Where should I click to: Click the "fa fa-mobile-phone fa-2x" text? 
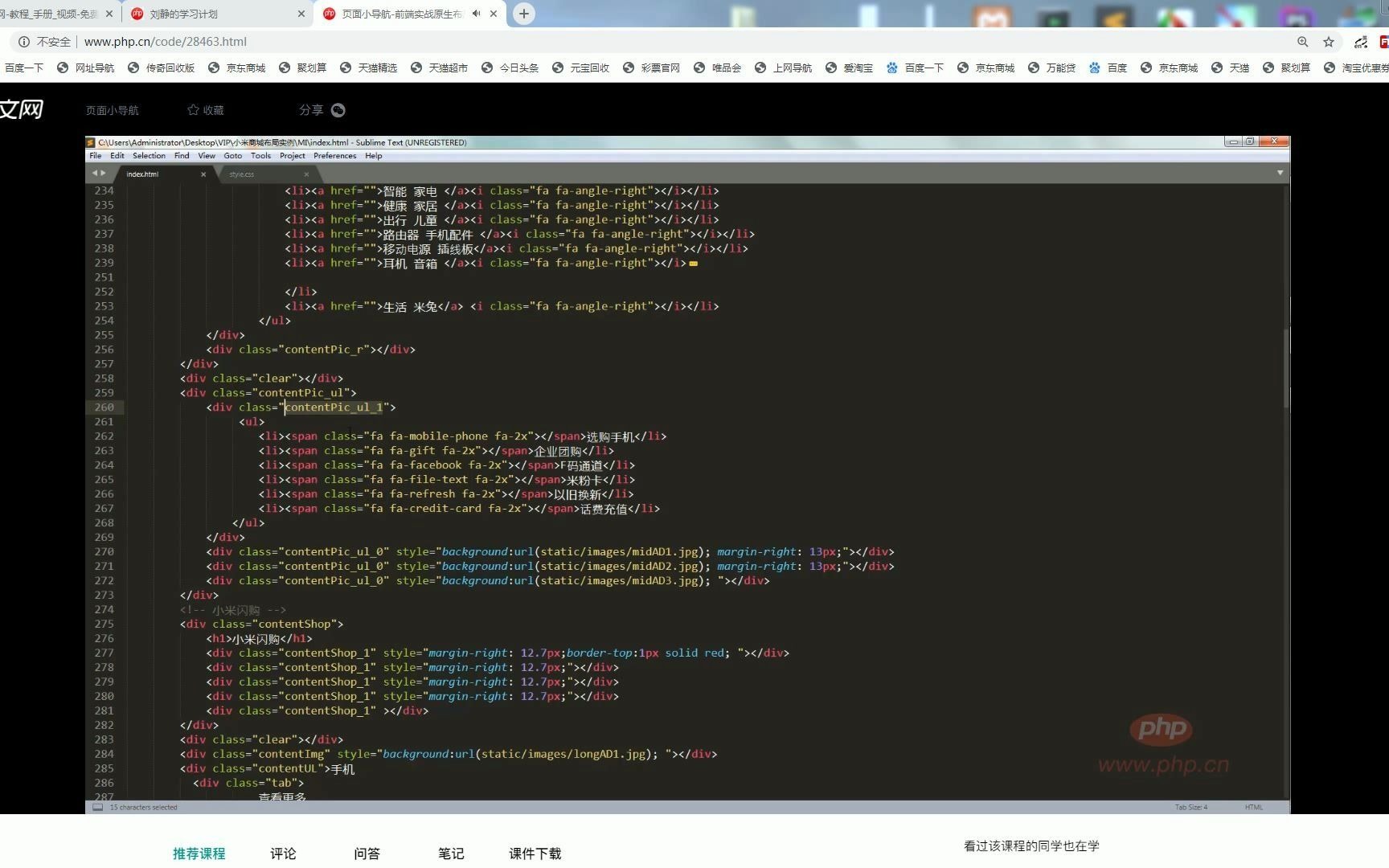click(x=449, y=436)
